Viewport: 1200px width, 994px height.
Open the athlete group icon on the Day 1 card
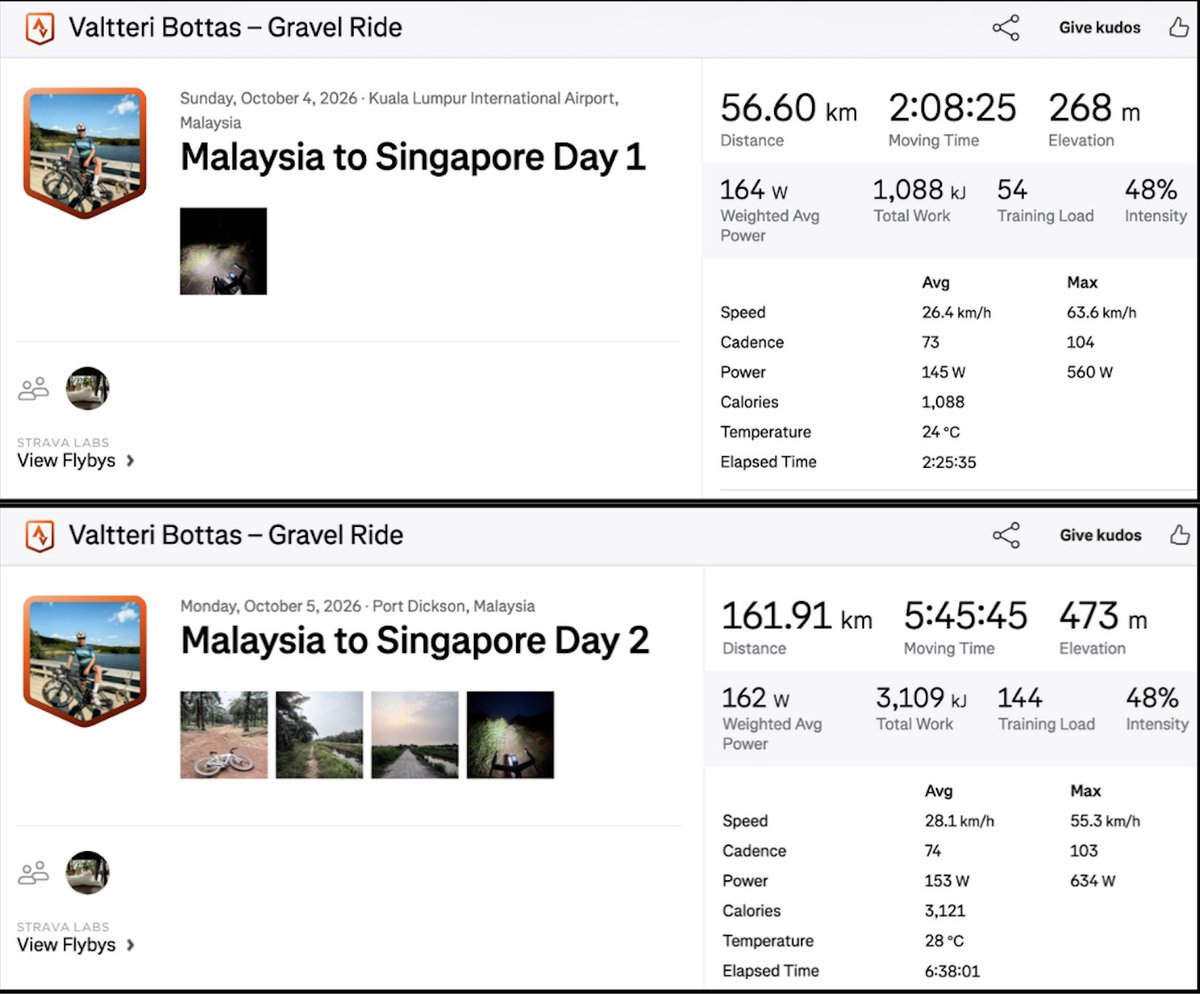34,388
